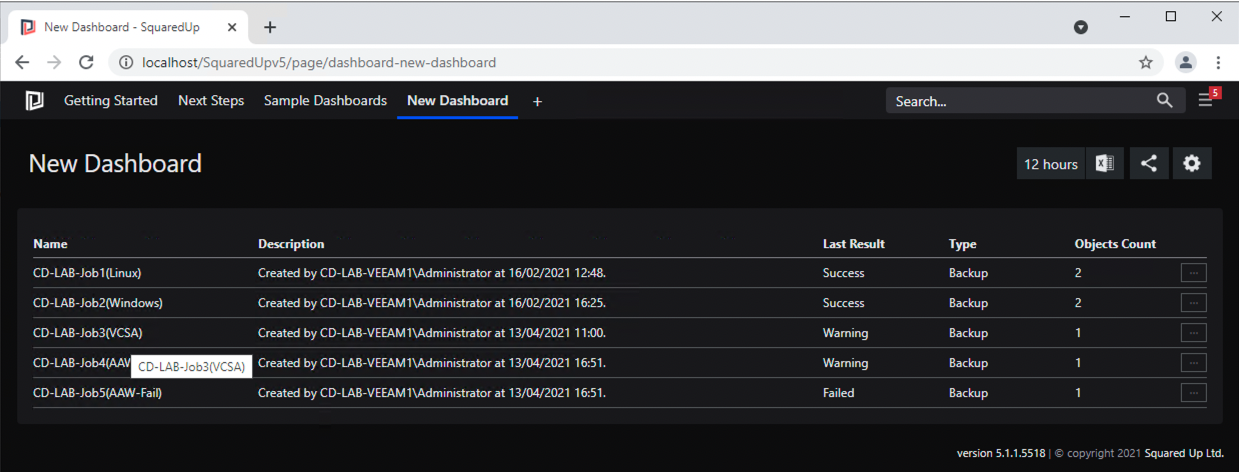Click the version 5.1.1.5518 footer text
Viewport: 1239px width, 472px height.
coord(1001,453)
